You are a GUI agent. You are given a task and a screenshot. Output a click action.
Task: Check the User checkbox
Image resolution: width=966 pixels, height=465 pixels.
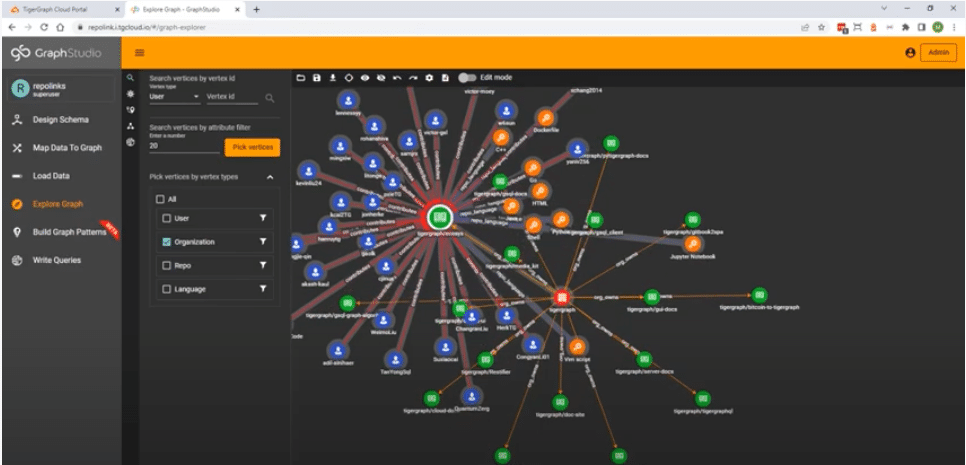[x=166, y=219]
